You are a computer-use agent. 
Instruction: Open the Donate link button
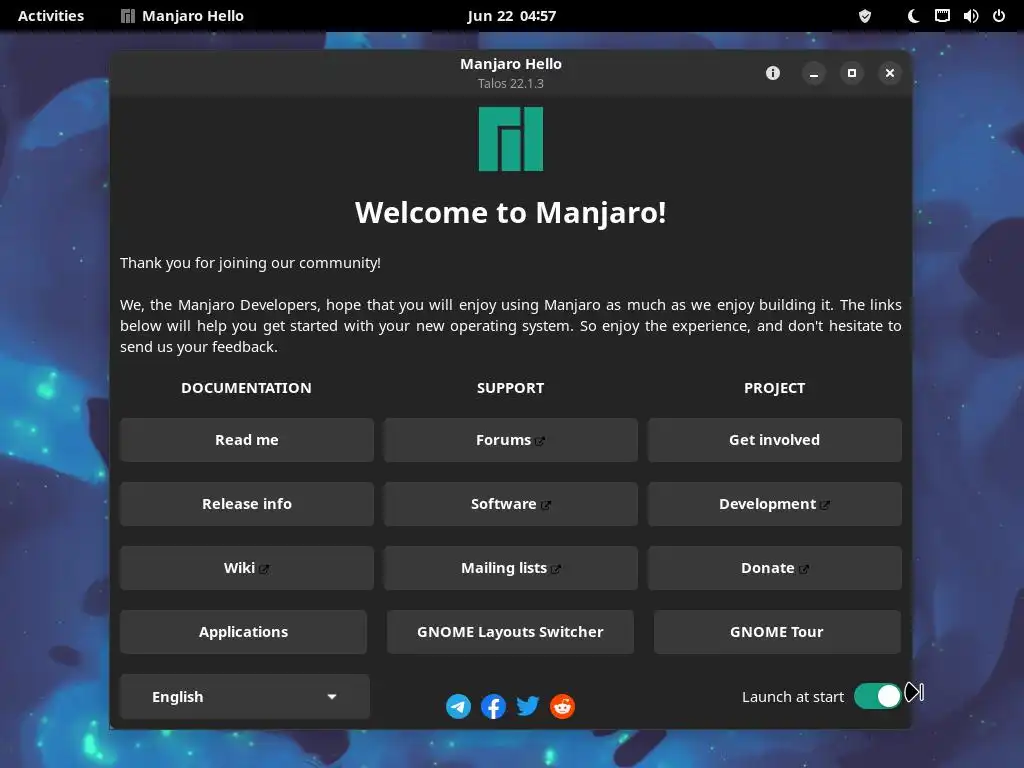pos(775,568)
